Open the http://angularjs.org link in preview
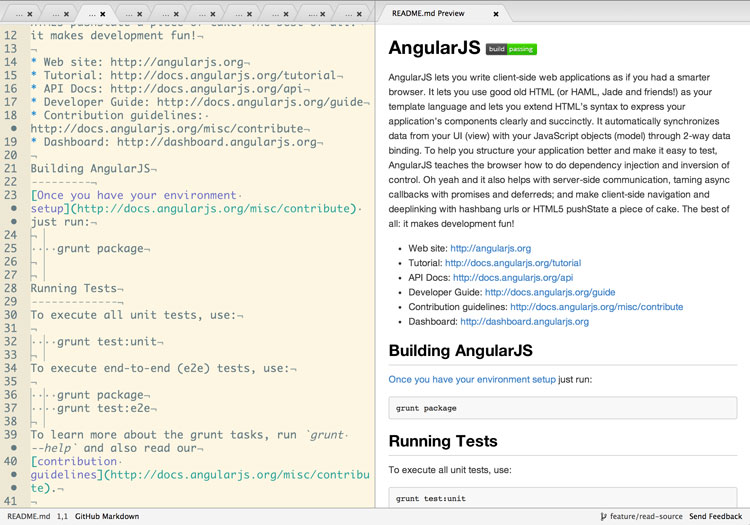This screenshot has height=525, width=750. 490,248
